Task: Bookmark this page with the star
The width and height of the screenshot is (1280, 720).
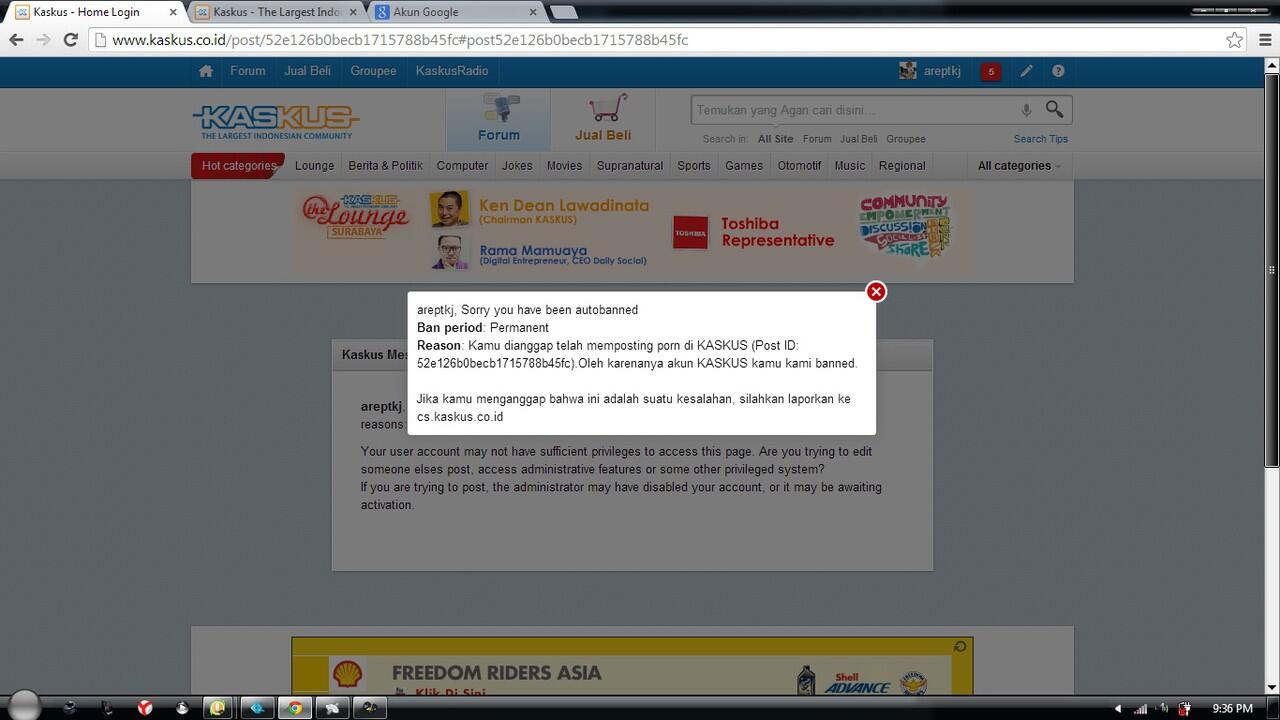Action: point(1235,40)
